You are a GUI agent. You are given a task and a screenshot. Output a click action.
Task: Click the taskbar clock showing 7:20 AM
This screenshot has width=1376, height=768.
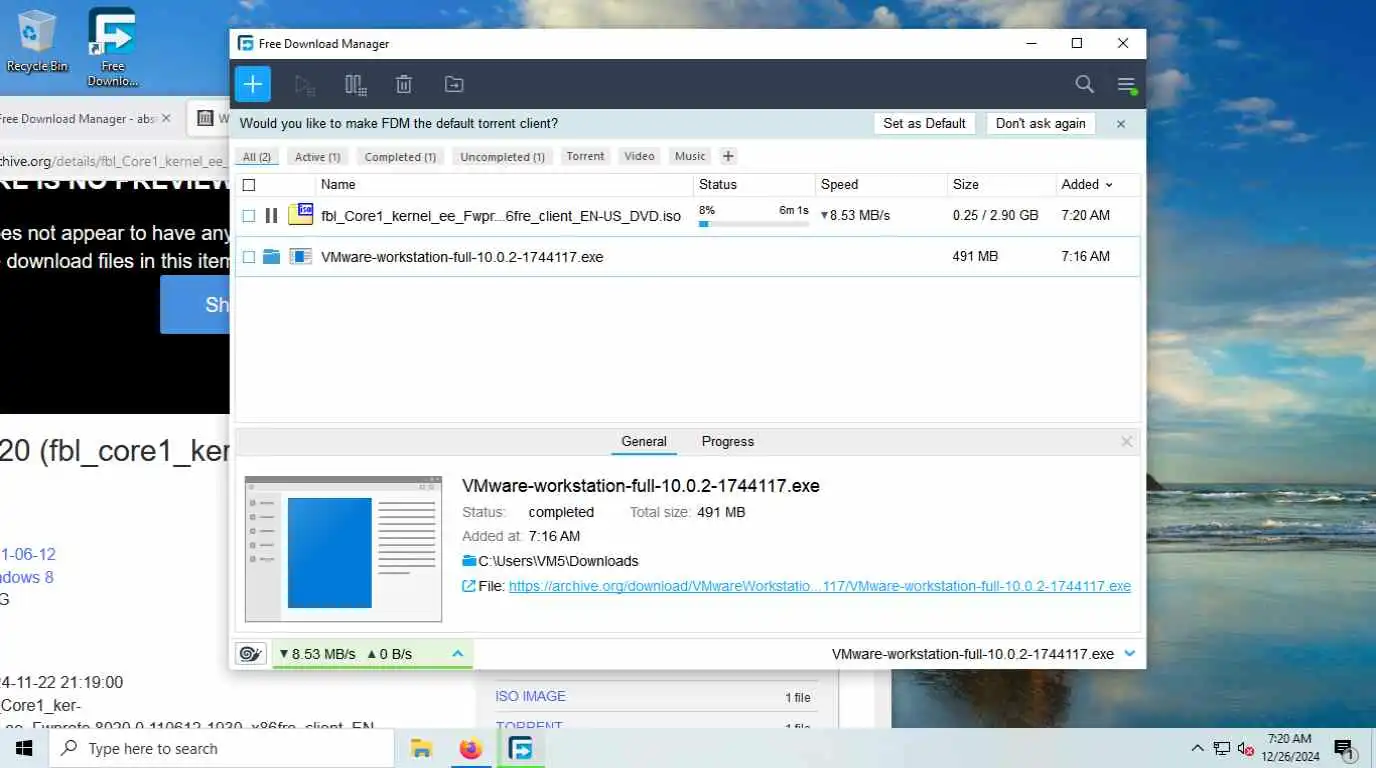[x=1288, y=748]
